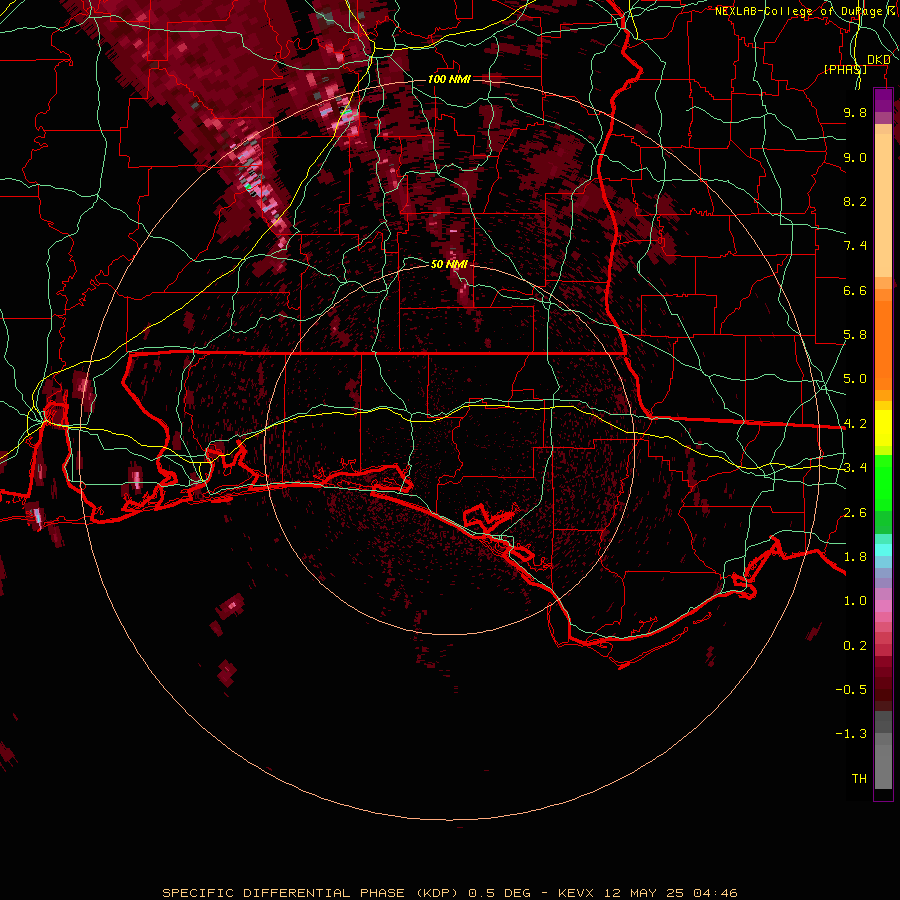900x900 pixels.
Task: Select the -1.3 scale label
Action: point(851,734)
